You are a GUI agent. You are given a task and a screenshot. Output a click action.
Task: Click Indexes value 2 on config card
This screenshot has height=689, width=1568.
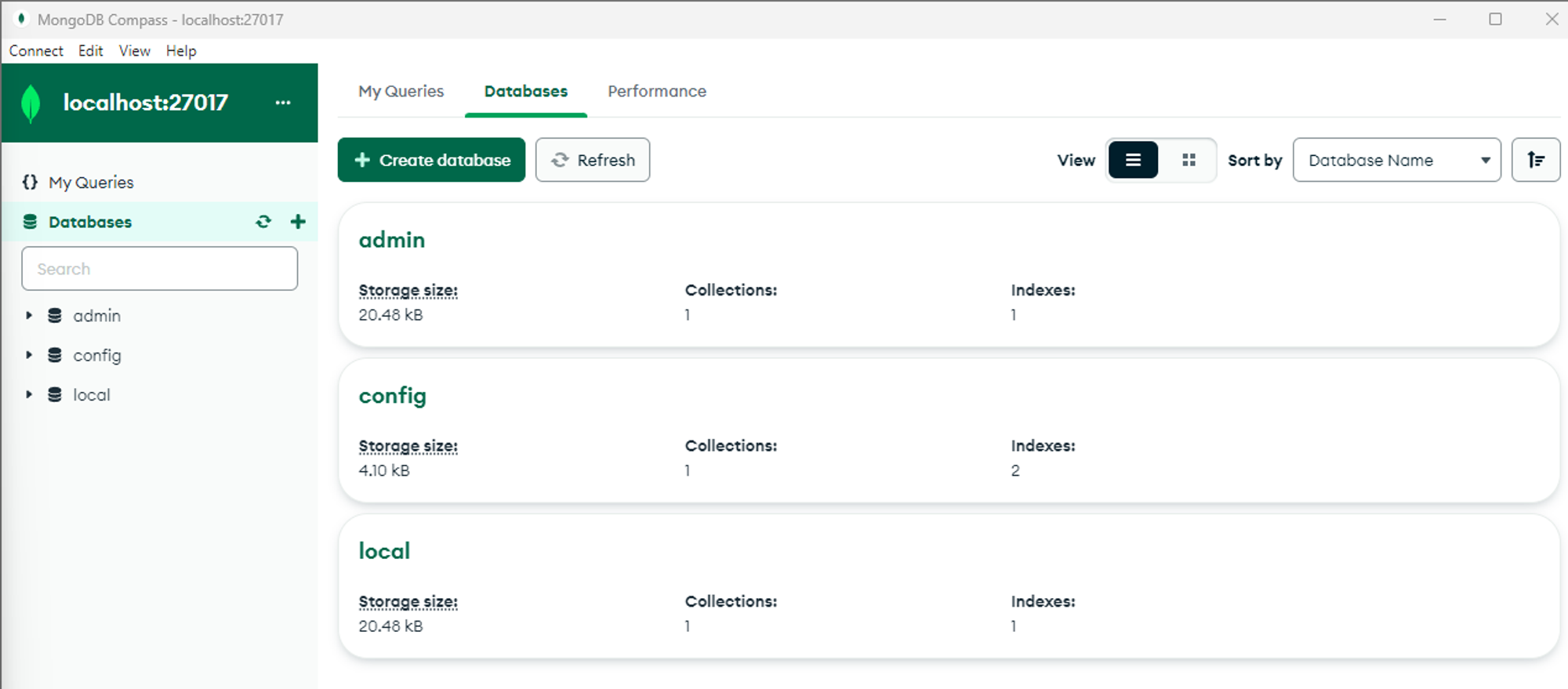(1015, 470)
